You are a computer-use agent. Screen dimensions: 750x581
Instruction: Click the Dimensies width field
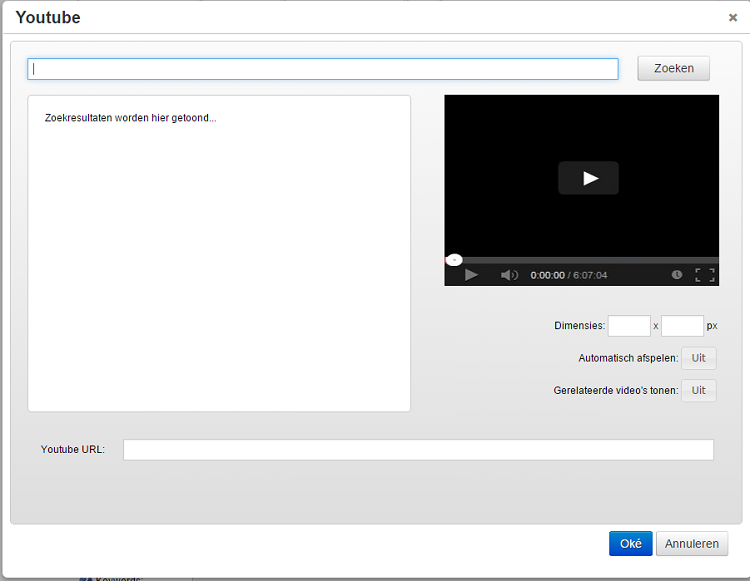coord(629,326)
